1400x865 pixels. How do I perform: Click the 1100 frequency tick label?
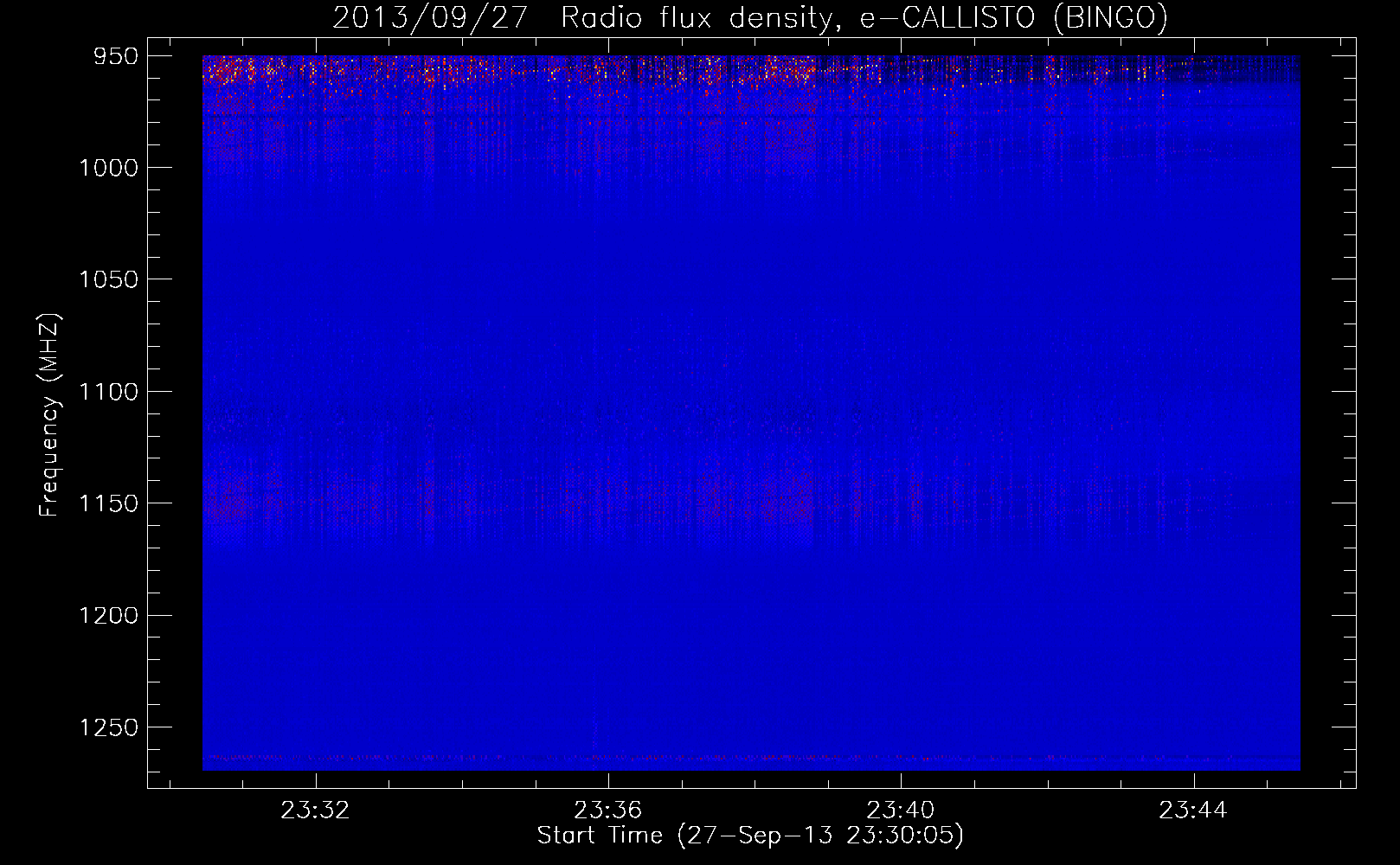[108, 392]
